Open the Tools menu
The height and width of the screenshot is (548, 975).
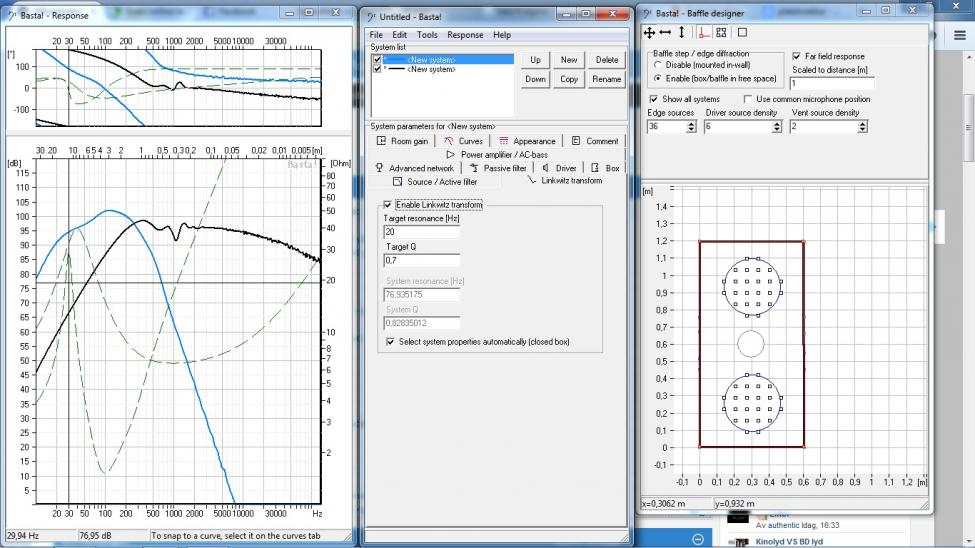427,35
